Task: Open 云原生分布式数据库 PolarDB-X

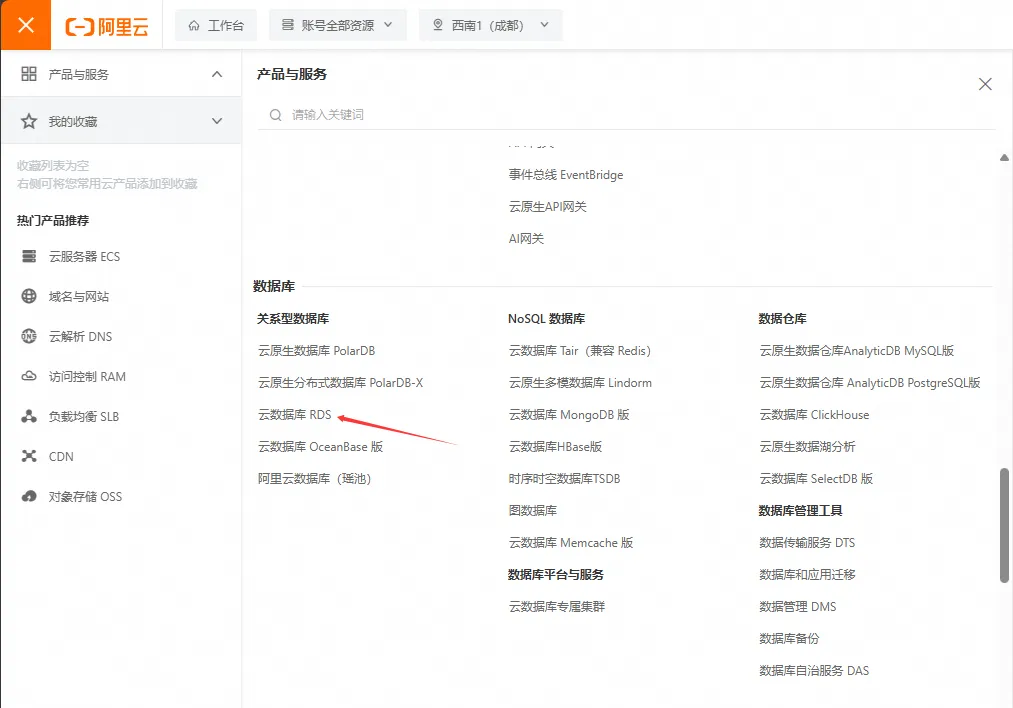Action: (x=340, y=382)
